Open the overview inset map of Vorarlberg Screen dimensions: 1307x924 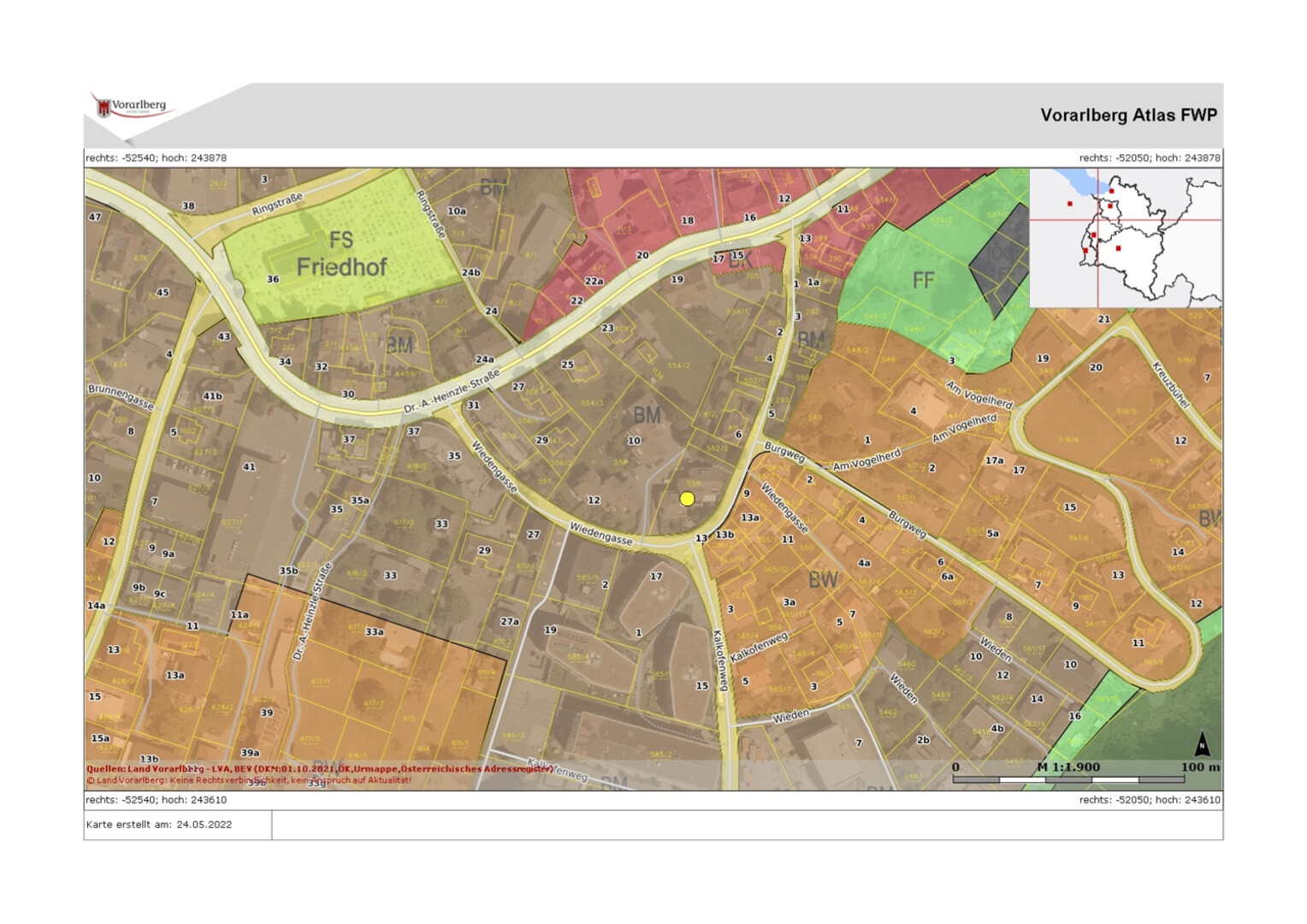[x=1125, y=237]
